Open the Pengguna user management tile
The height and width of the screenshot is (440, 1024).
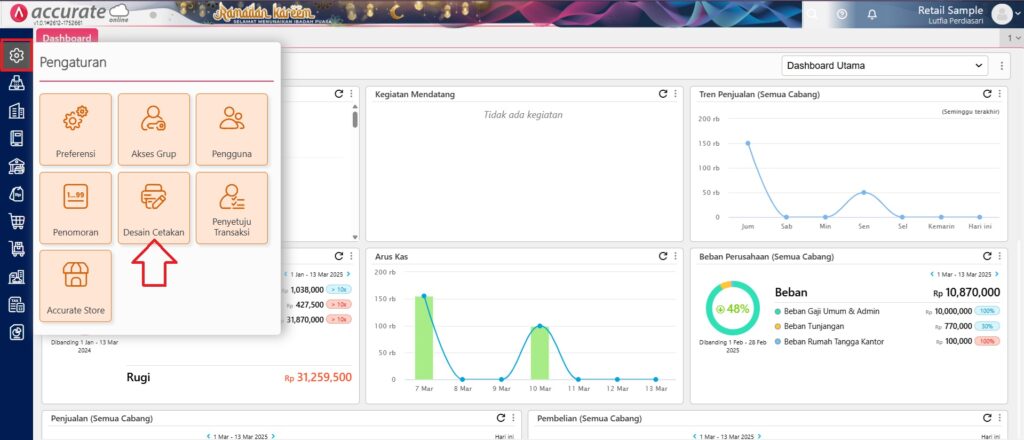(x=232, y=129)
